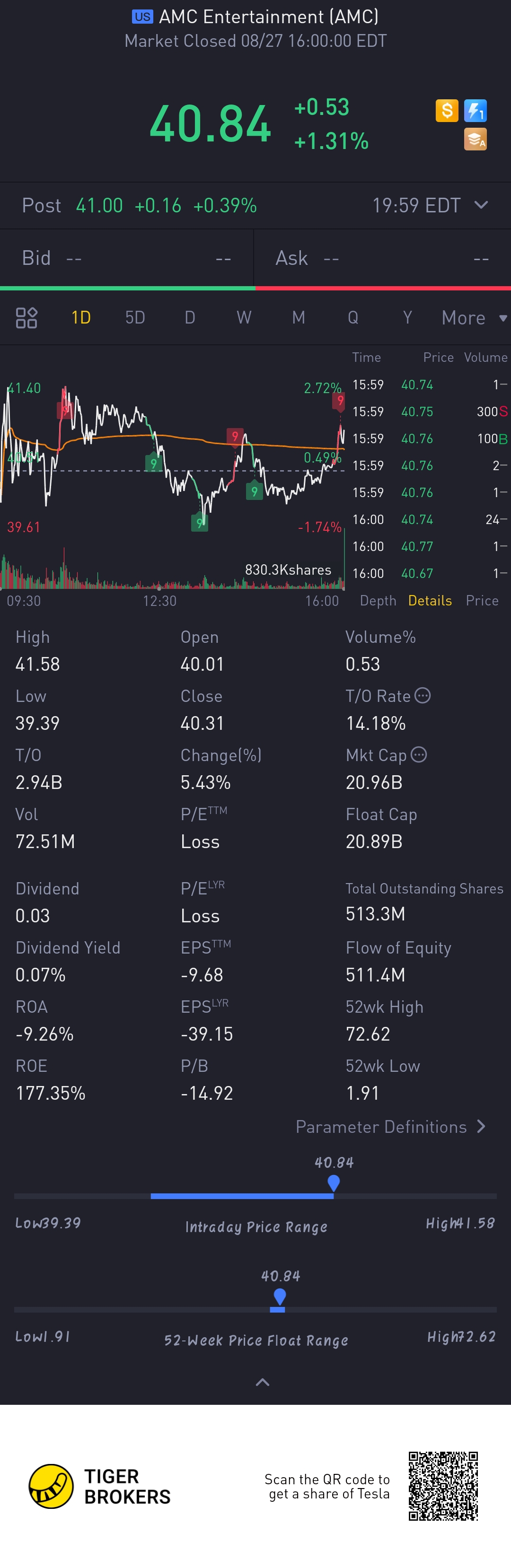The image size is (511, 1568).
Task: Open Parameter Definitions arrow
Action: (481, 1127)
